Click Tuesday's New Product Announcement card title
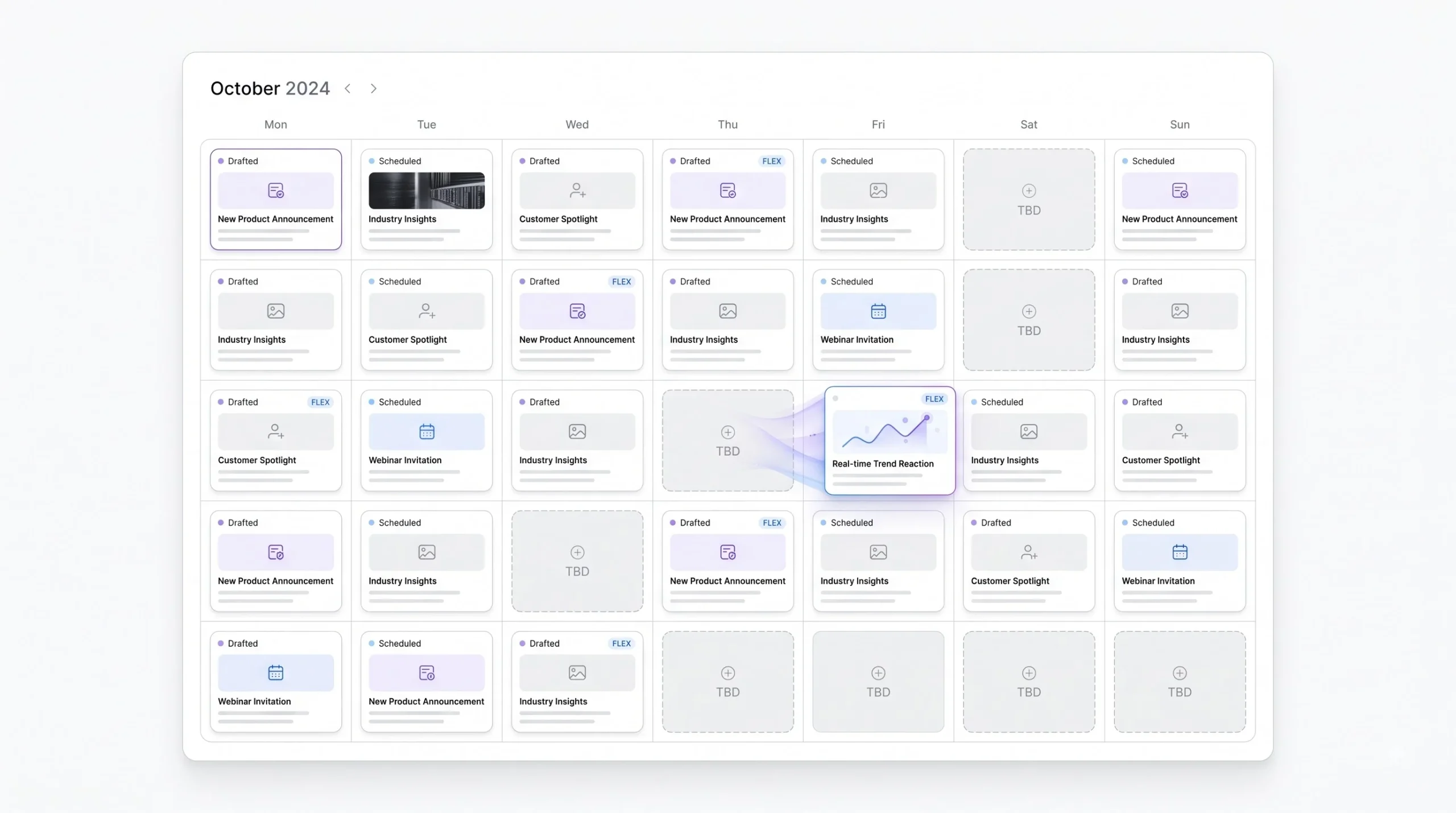The height and width of the screenshot is (813, 1456). tap(427, 701)
